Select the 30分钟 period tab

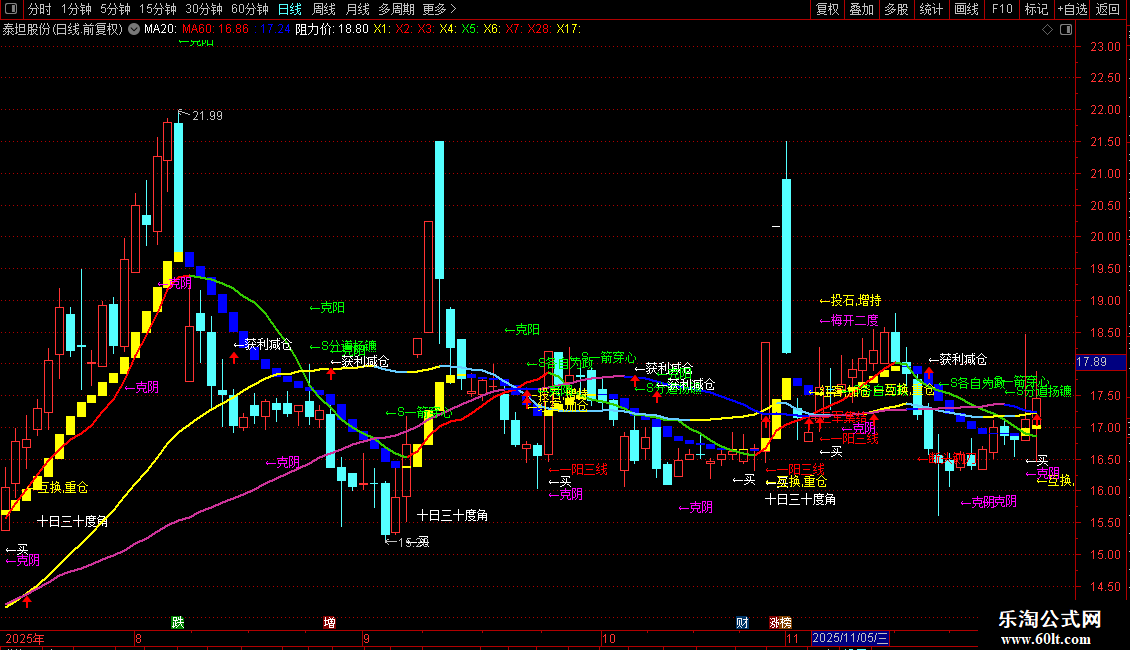pos(203,9)
